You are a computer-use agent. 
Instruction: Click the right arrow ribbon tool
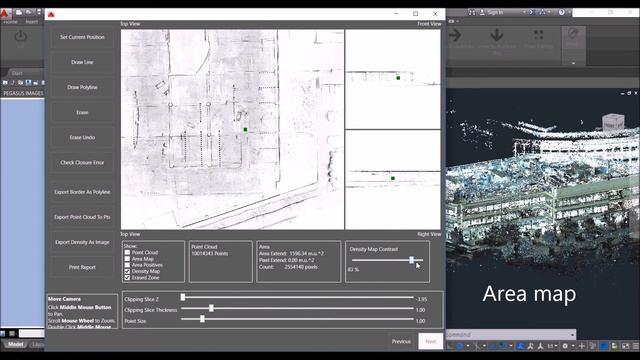click(x=455, y=35)
